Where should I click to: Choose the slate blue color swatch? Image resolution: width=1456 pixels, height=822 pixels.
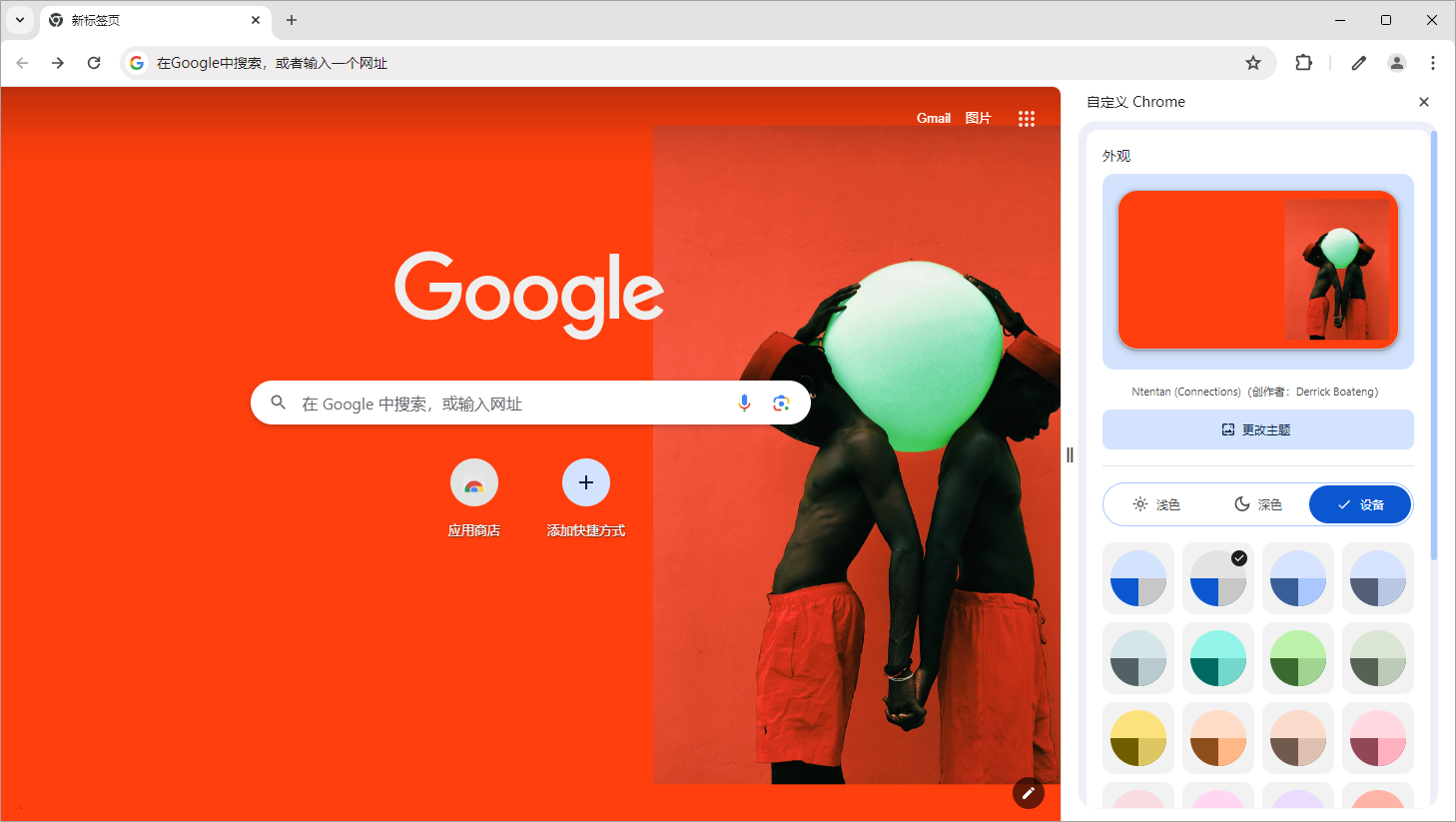(x=1378, y=578)
